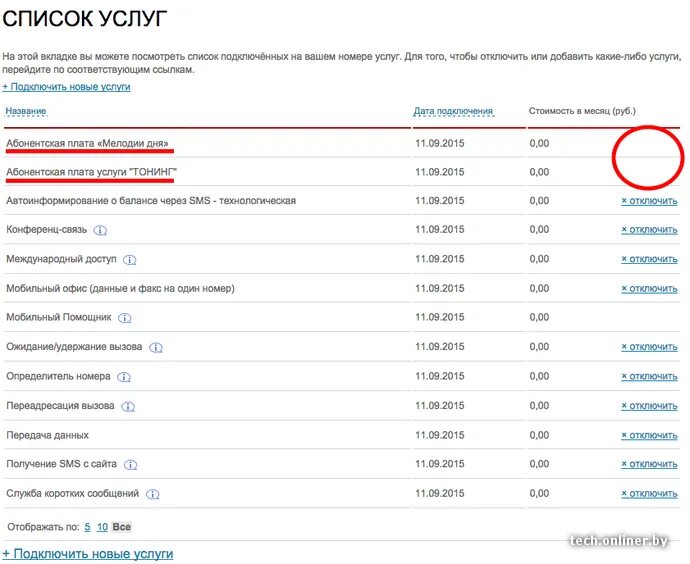Click cost 0,00 in ТОНИНГ row
The width and height of the screenshot is (690, 564).
[539, 172]
